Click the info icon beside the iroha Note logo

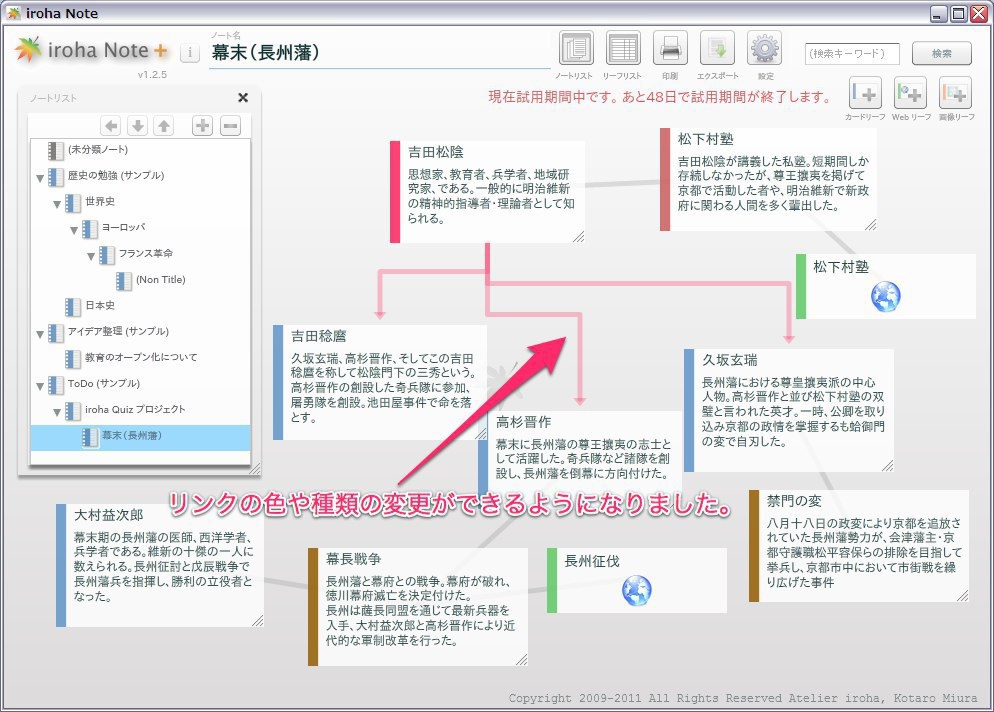tap(190, 52)
